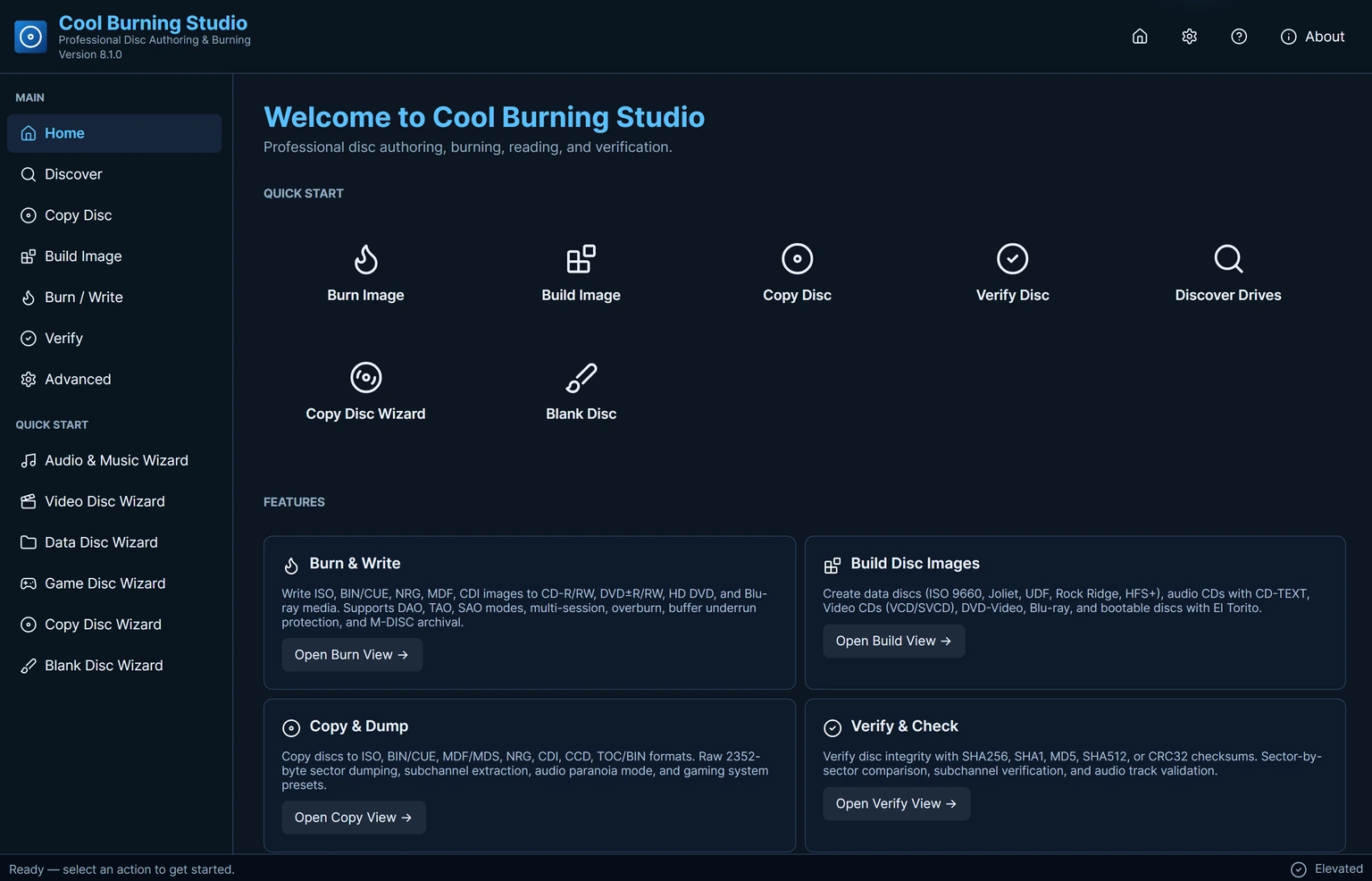Viewport: 1372px width, 881px height.
Task: Click the disc icon beside Copy & Dump
Action: tap(291, 728)
